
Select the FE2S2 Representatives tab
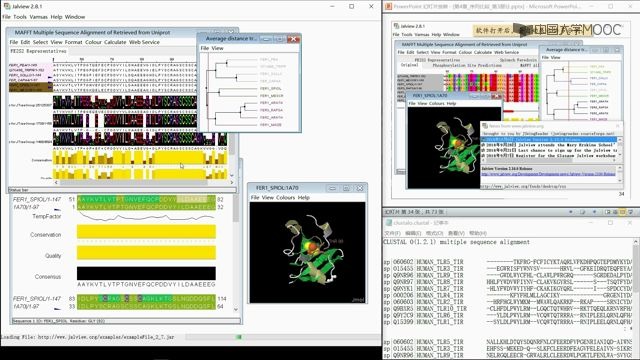[38, 51]
